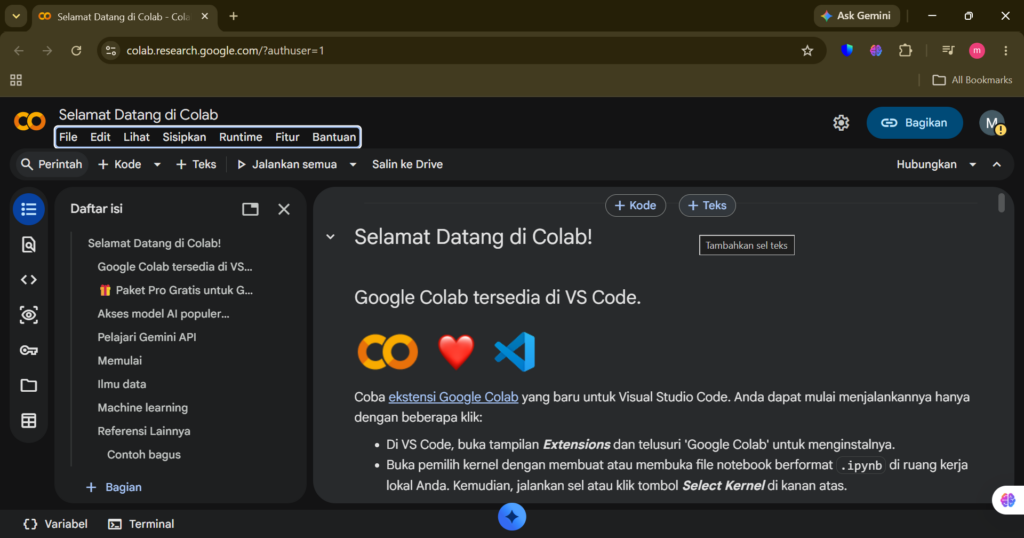The height and width of the screenshot is (538, 1024).
Task: Open the Chrome three-dot menu
Action: [x=1006, y=50]
